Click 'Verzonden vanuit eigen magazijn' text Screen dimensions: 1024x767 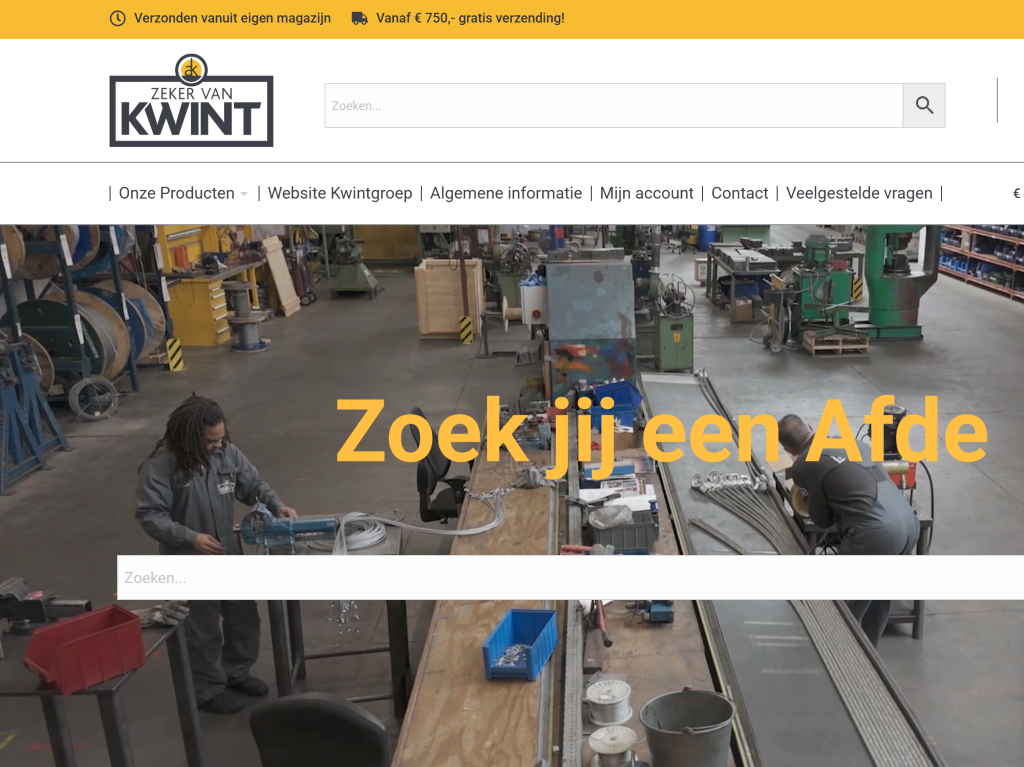(232, 18)
